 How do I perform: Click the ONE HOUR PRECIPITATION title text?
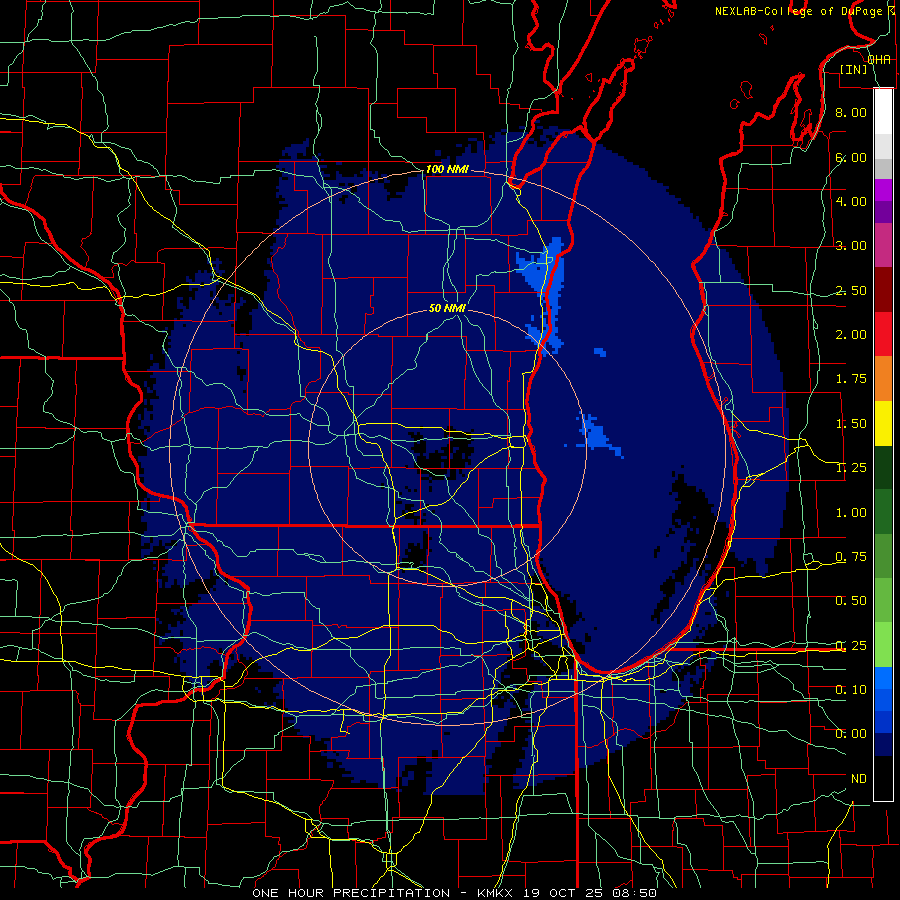pyautogui.click(x=351, y=893)
